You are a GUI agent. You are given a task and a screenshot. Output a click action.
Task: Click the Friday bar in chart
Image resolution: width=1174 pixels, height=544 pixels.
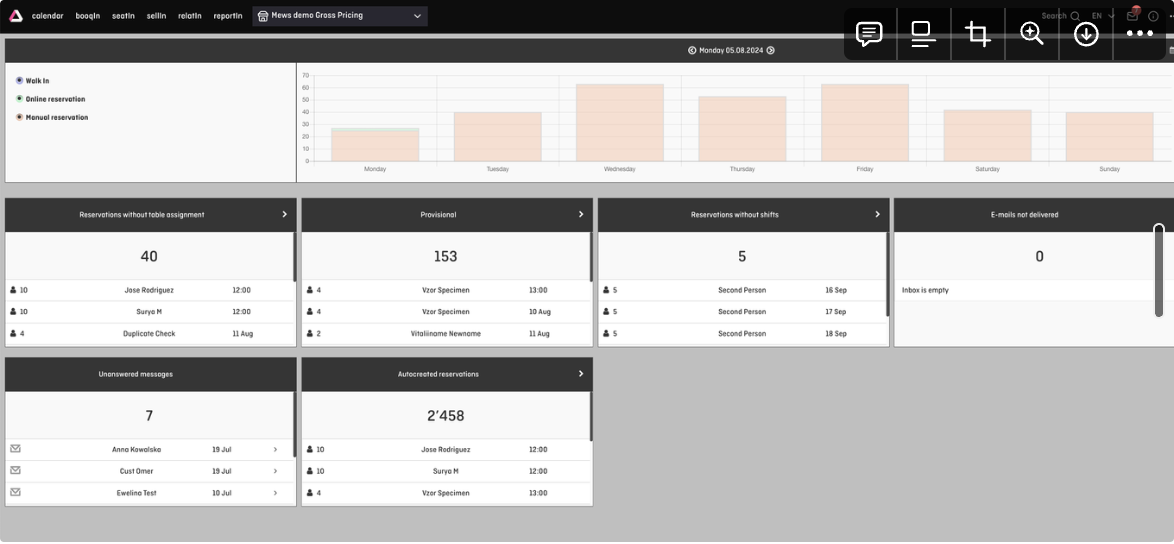click(865, 123)
